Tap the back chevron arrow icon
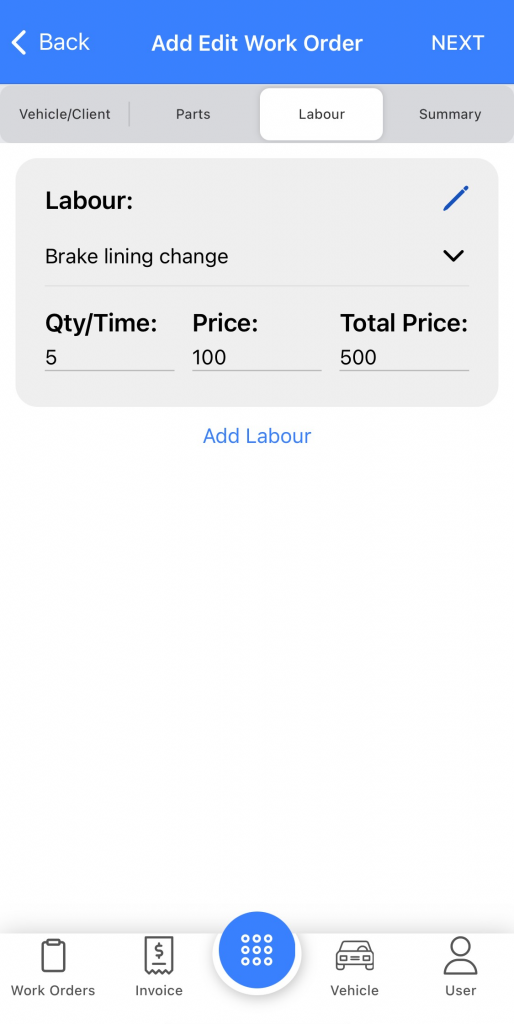514x1024 pixels. (19, 42)
